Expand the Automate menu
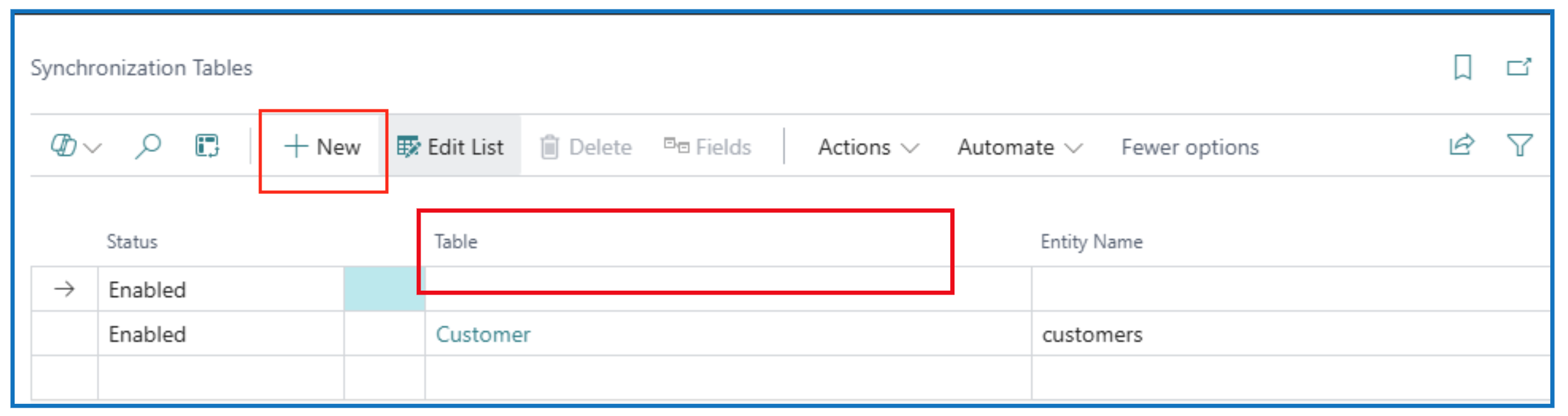This screenshot has height=416, width=1568. [x=1019, y=147]
